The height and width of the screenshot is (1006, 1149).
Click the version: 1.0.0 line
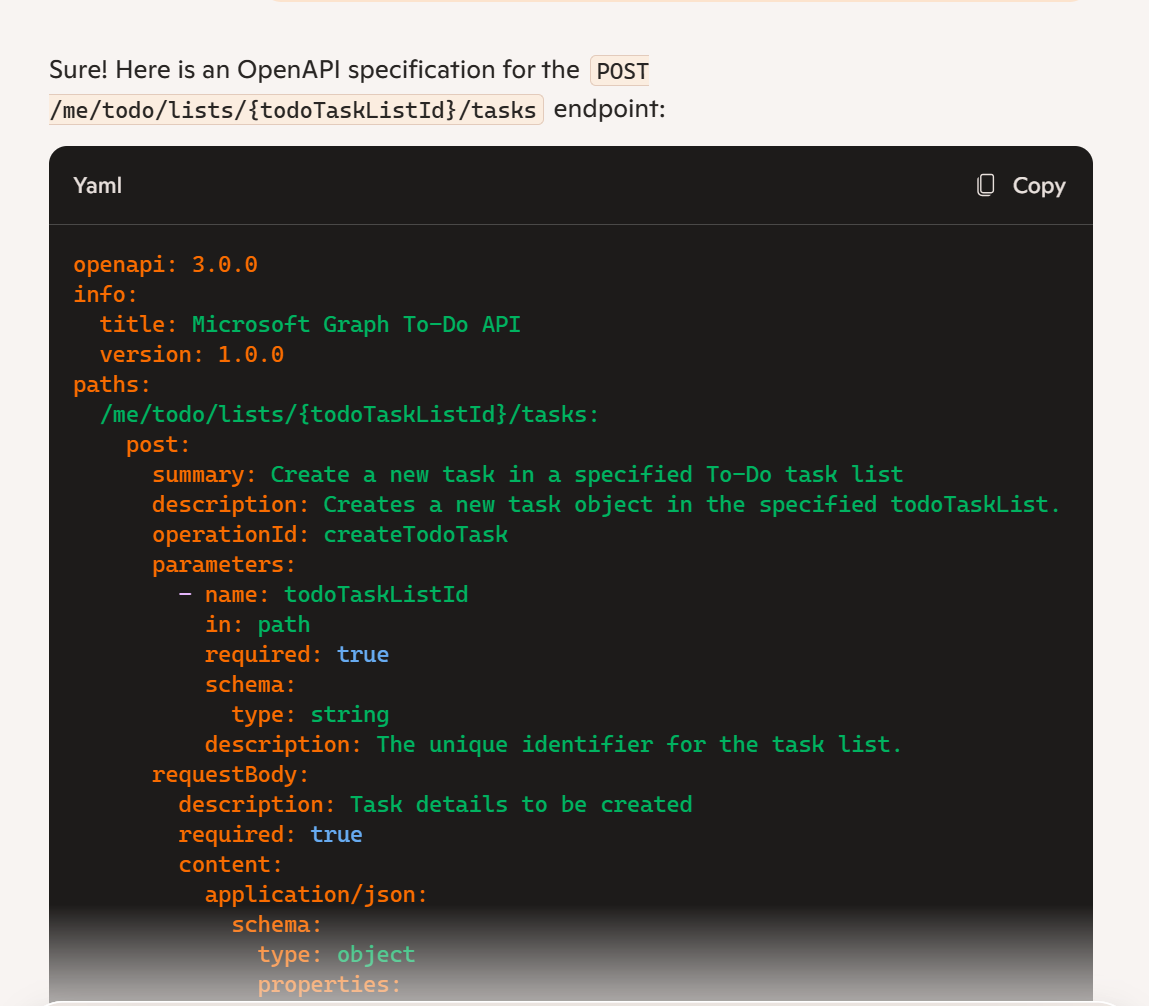pos(191,354)
